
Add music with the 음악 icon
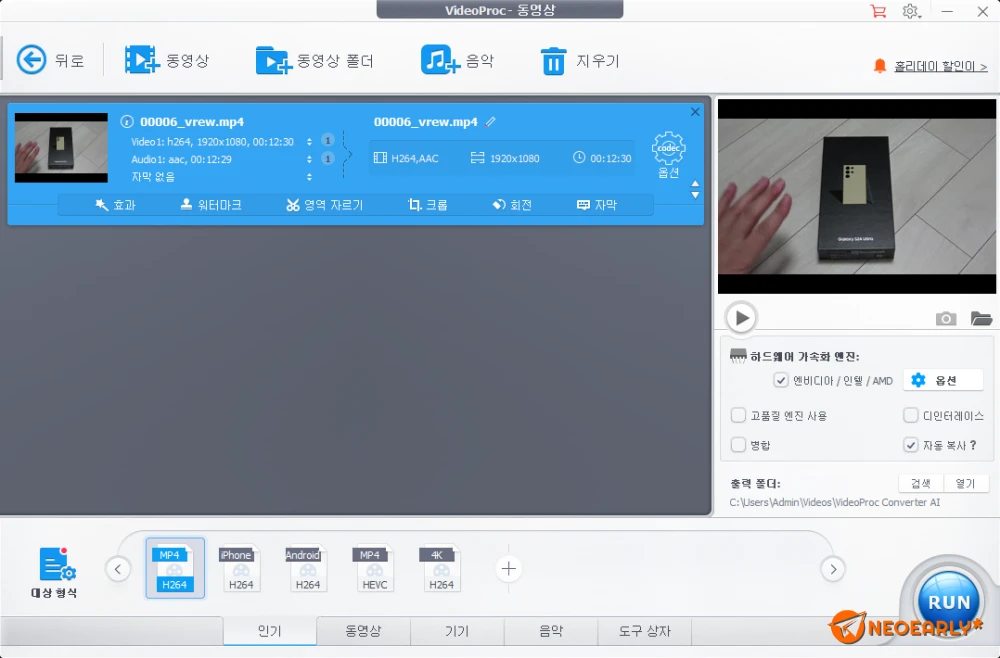(440, 60)
